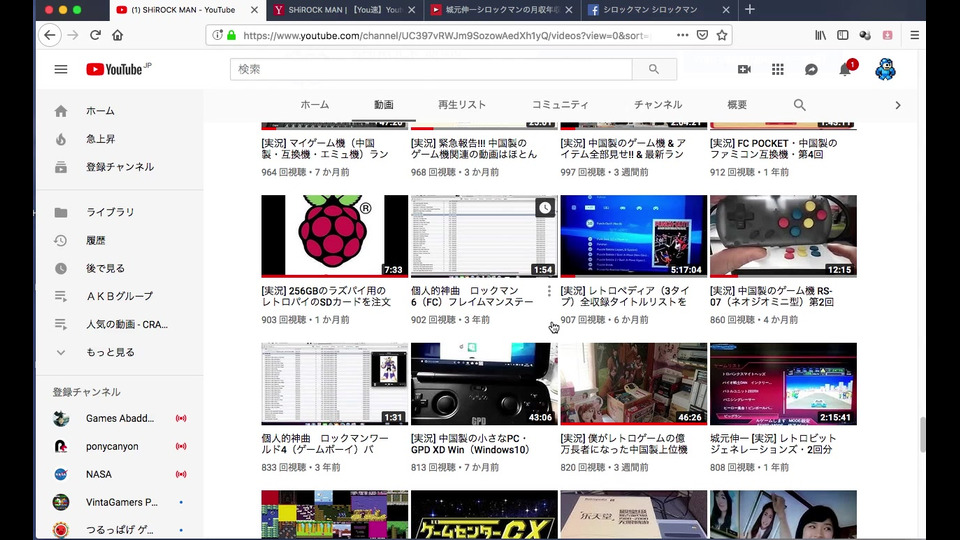Image resolution: width=960 pixels, height=540 pixels.
Task: Click the search magnifier button
Action: point(654,69)
